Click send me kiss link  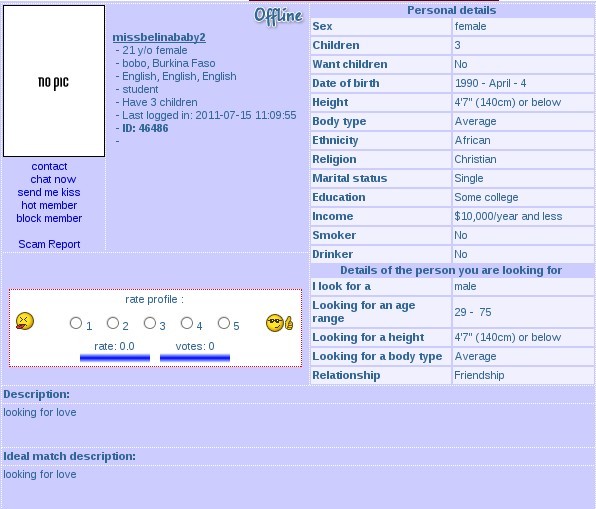pyautogui.click(x=49, y=192)
